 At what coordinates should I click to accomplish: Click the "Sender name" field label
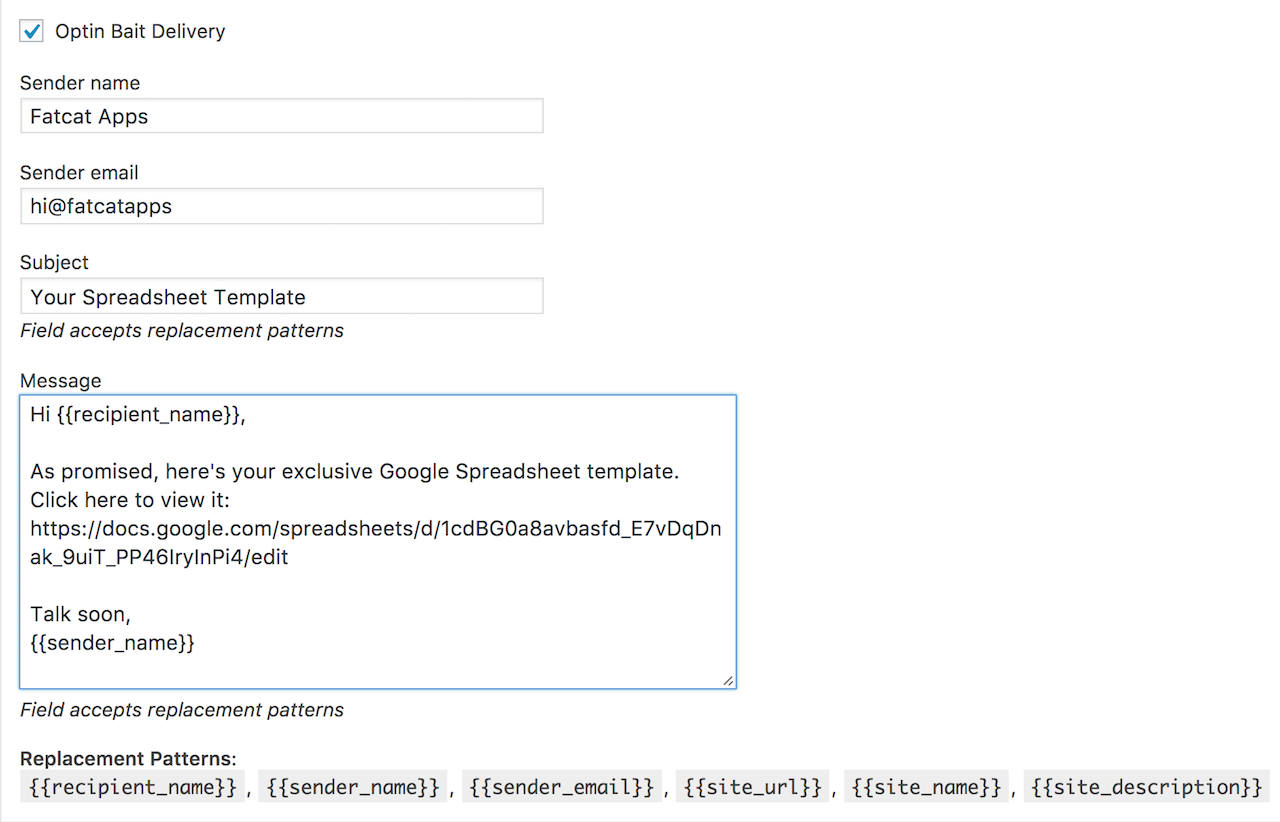[80, 83]
